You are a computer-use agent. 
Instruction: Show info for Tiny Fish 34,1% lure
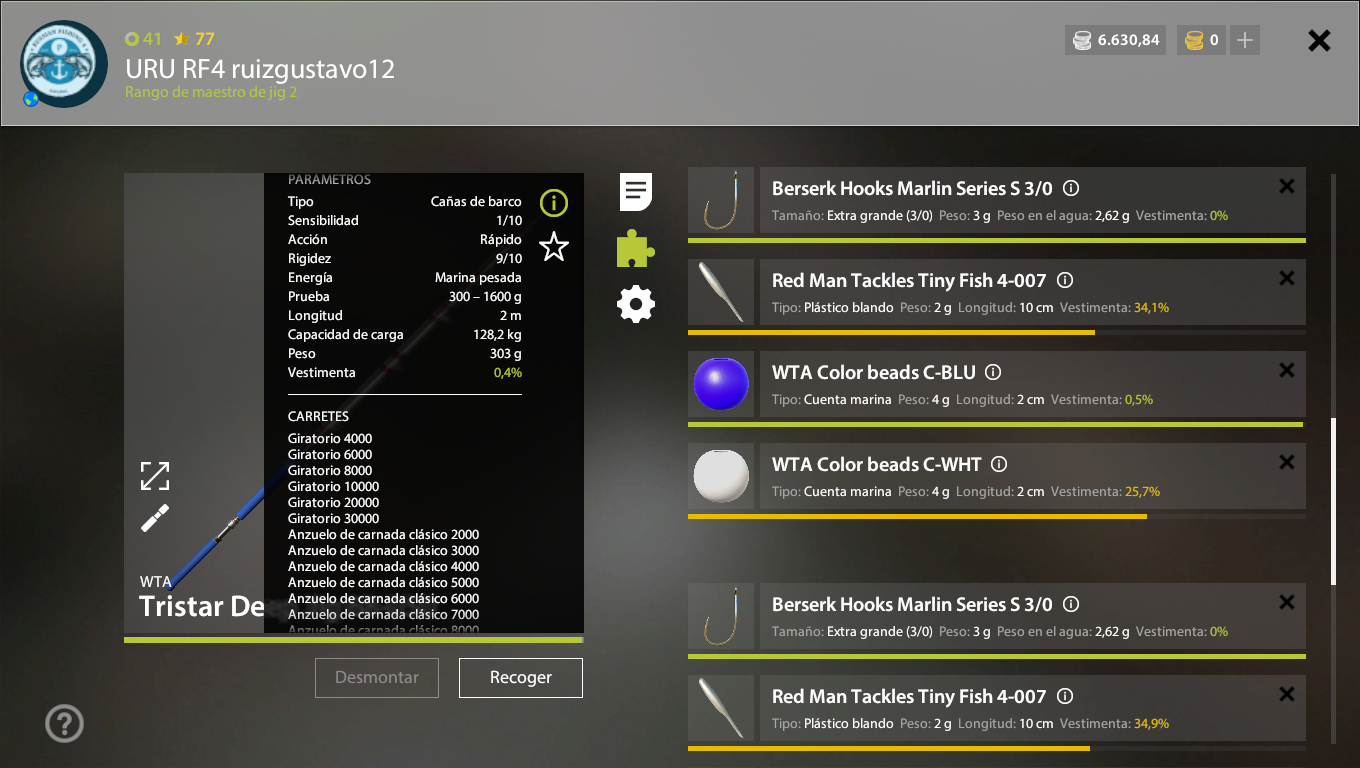1065,280
